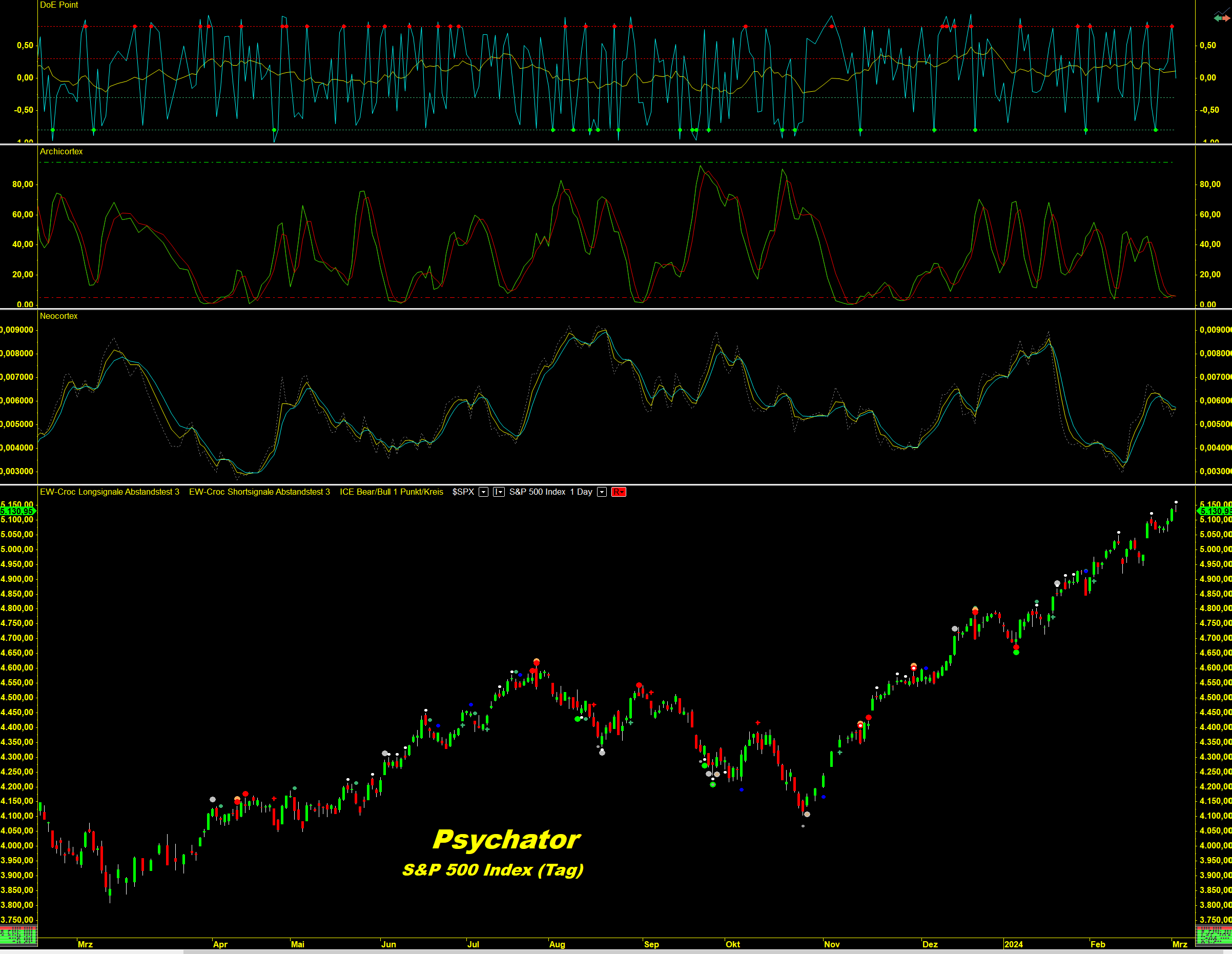Viewport: 1232px width, 954px height.
Task: Click the Neocortex indicator title
Action: point(58,316)
